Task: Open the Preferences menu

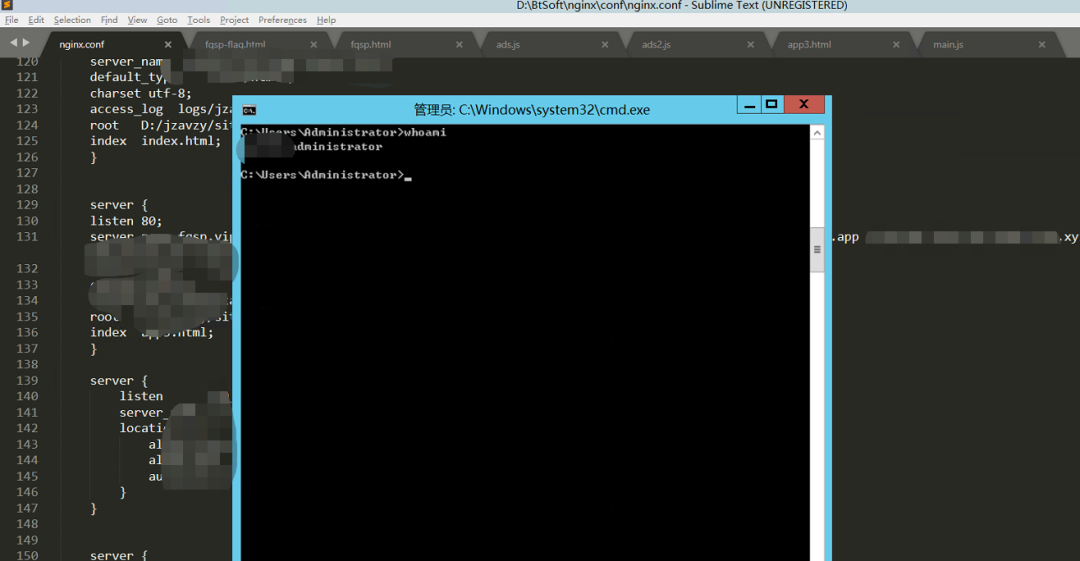Action: (x=282, y=20)
